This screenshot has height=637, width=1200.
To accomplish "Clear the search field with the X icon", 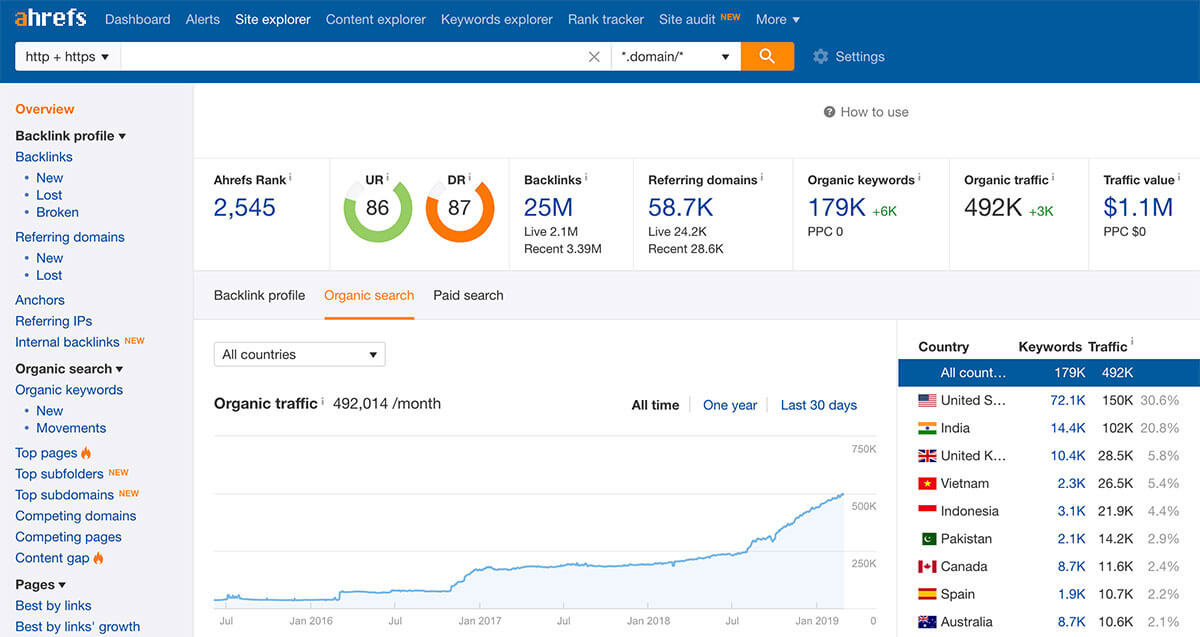I will (594, 56).
